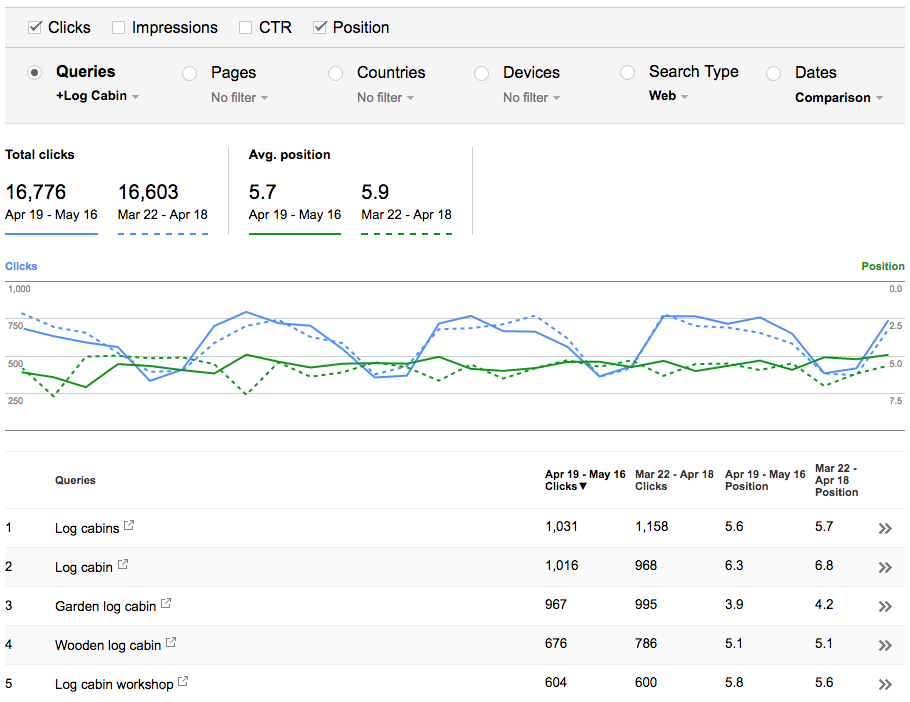The width and height of the screenshot is (910, 702).
Task: Expand details chevron on the Log cabins row
Action: (x=885, y=528)
